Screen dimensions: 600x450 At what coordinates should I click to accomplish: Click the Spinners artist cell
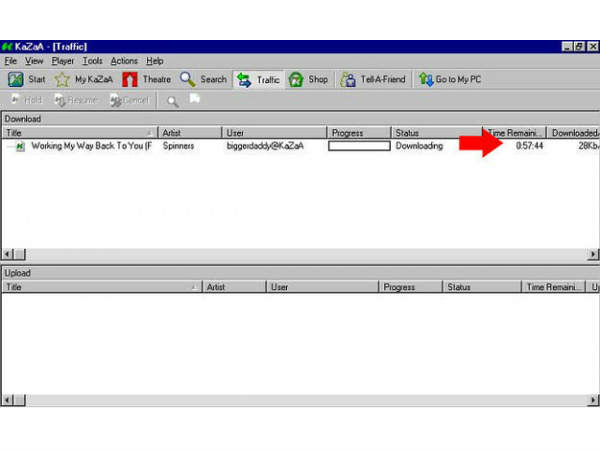click(178, 146)
